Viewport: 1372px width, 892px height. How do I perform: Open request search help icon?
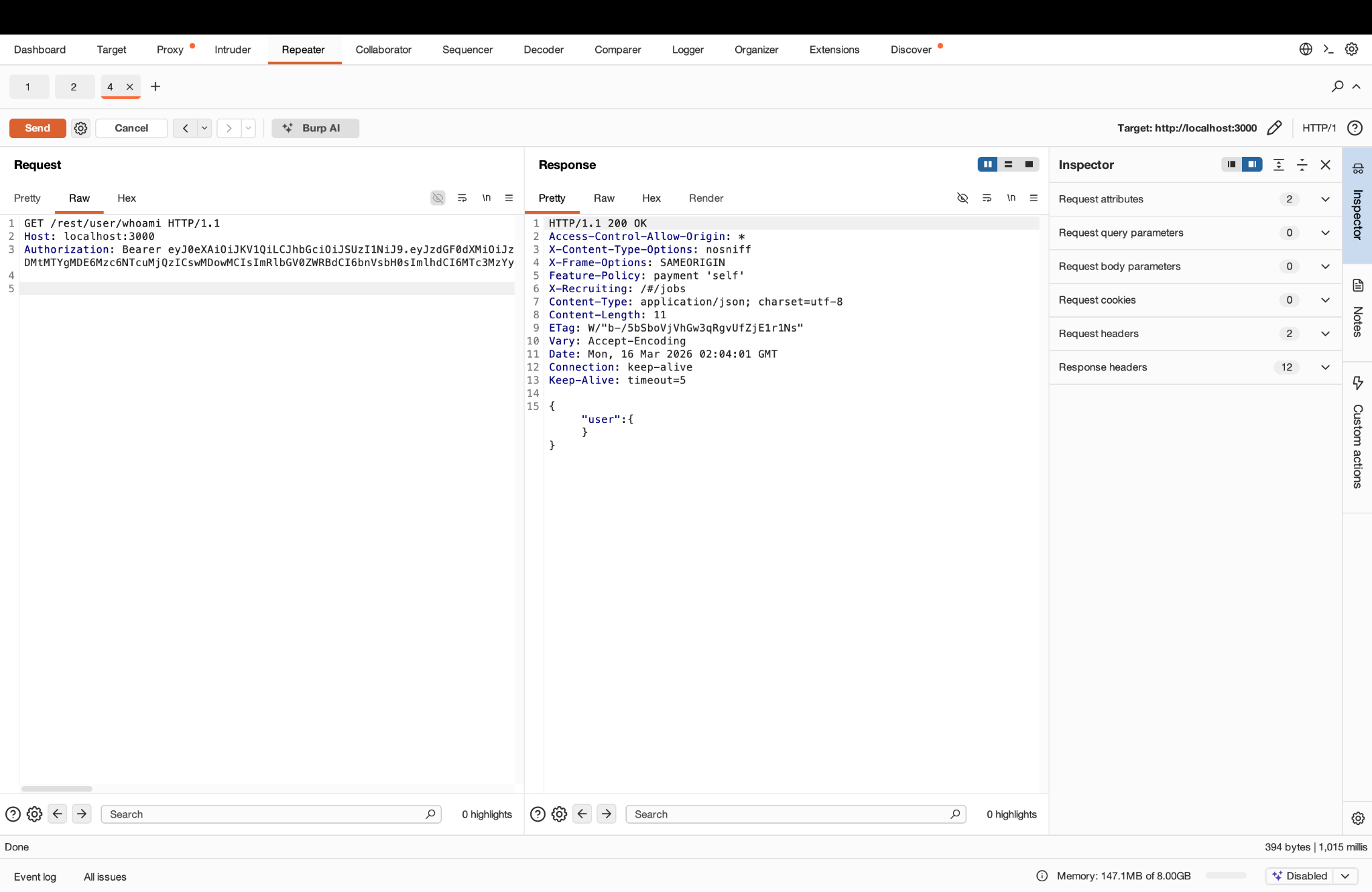tap(13, 814)
